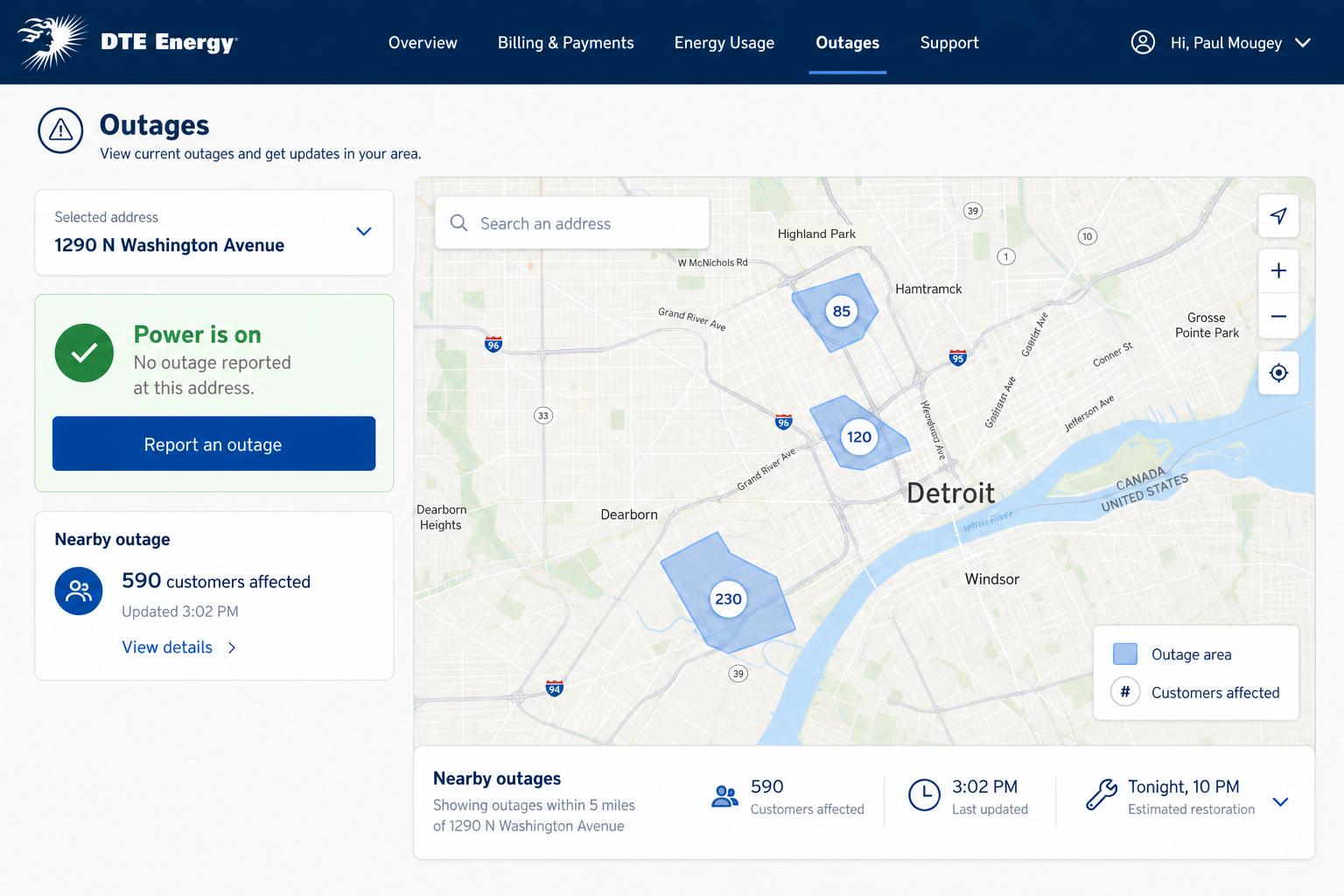This screenshot has width=1344, height=896.
Task: Switch to Energy Usage tab
Action: pos(724,43)
